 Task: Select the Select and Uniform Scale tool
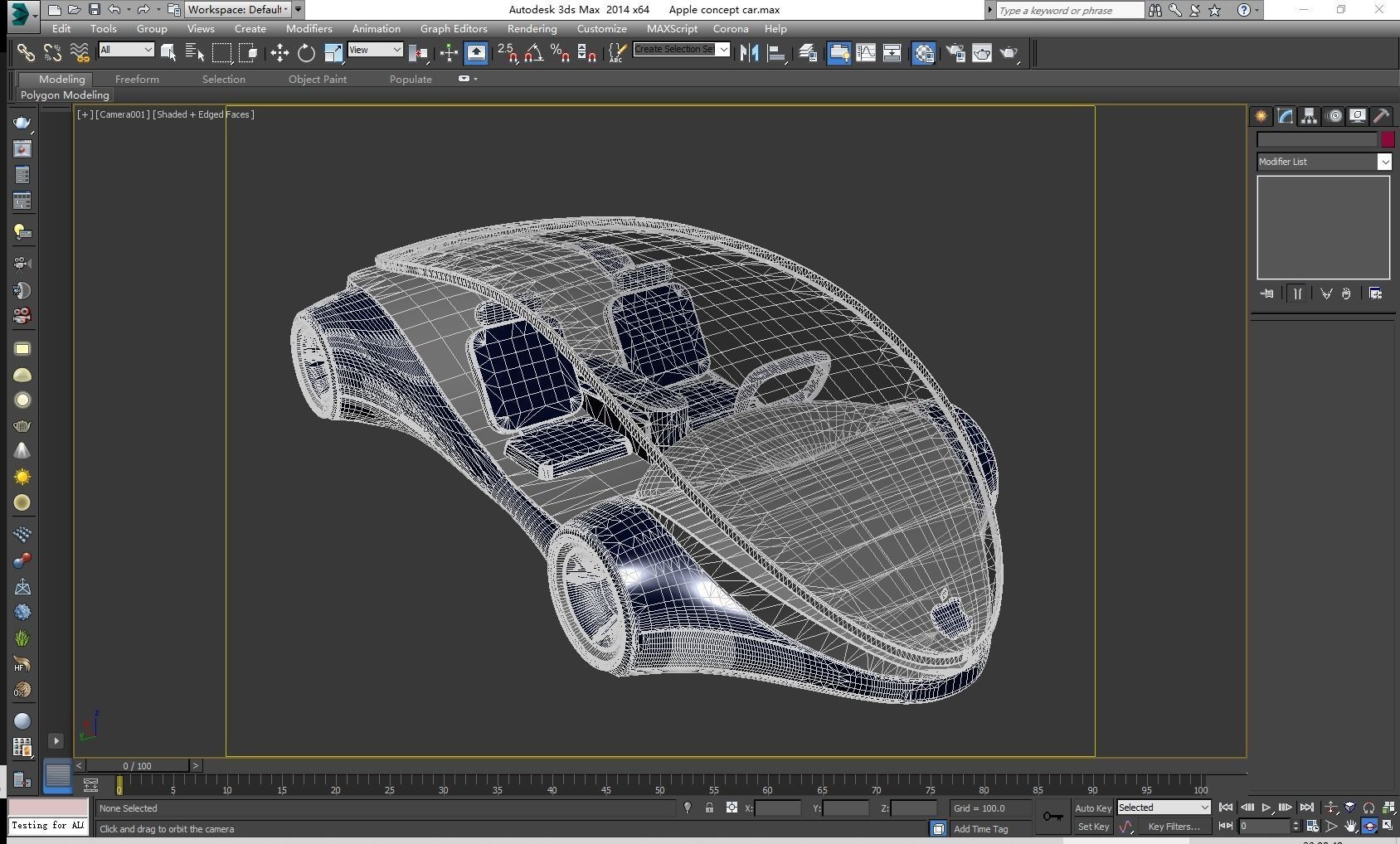click(333, 53)
